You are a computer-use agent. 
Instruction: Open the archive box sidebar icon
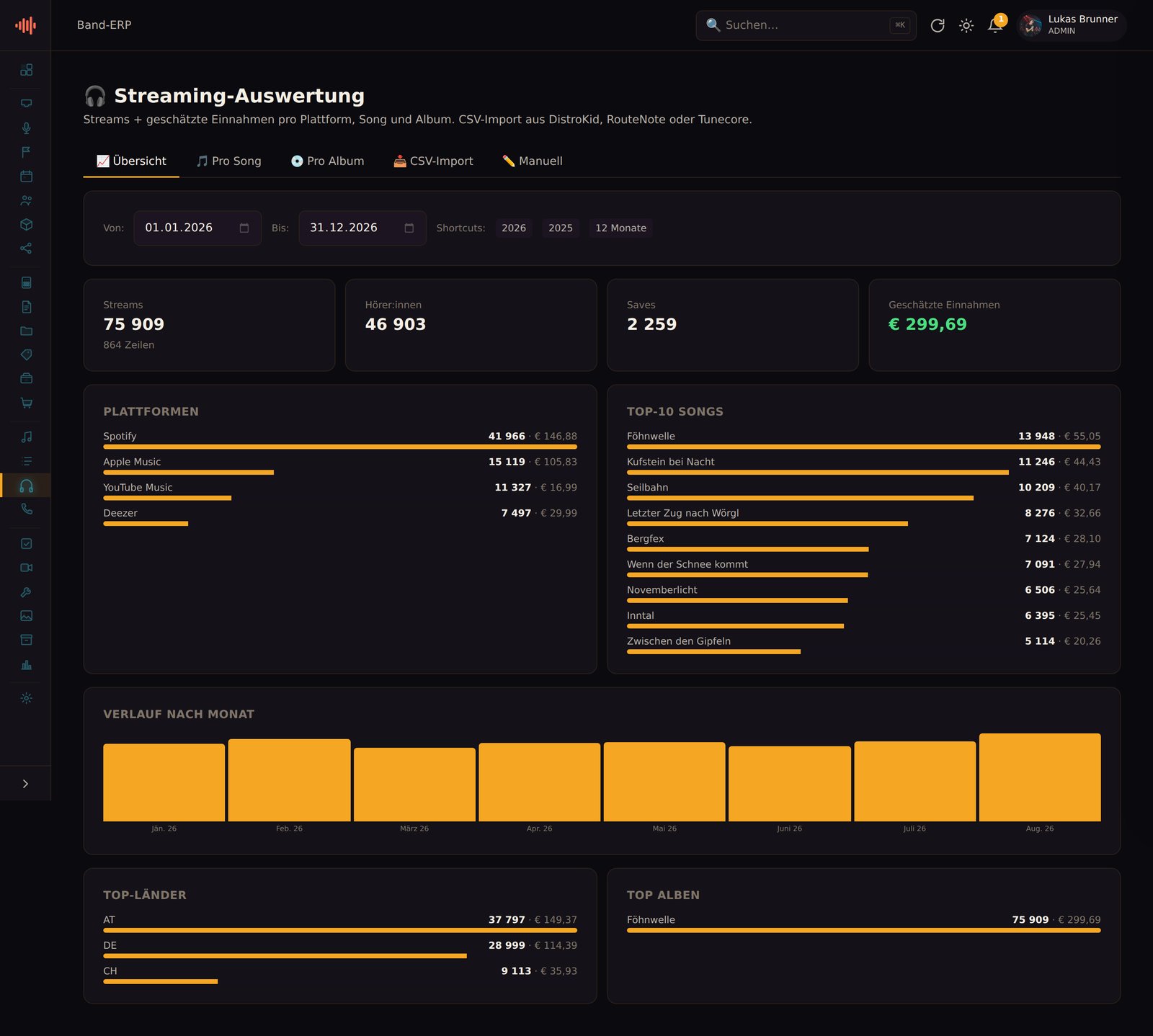26,640
